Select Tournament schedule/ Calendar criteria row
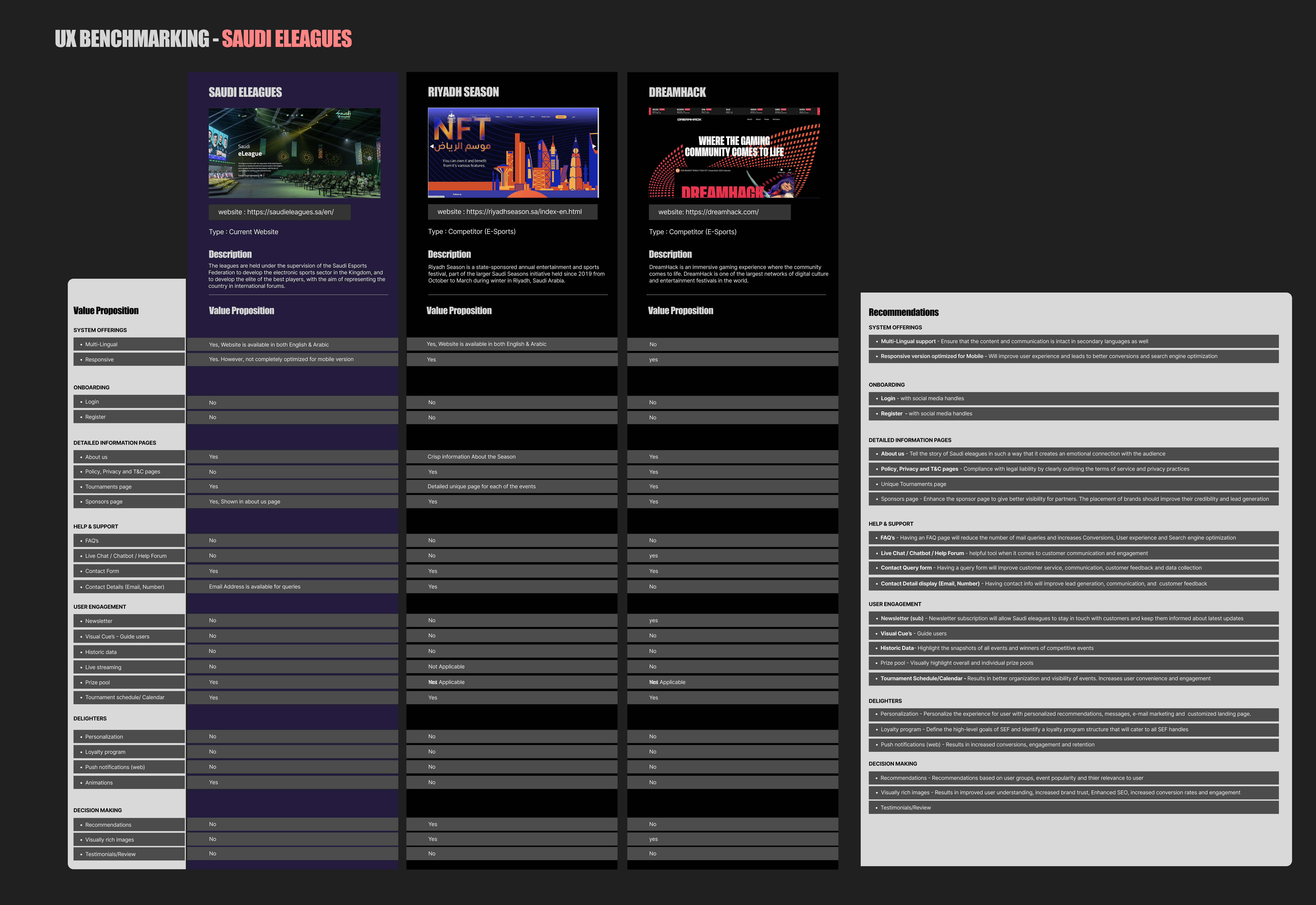The width and height of the screenshot is (1316, 905). tap(129, 697)
